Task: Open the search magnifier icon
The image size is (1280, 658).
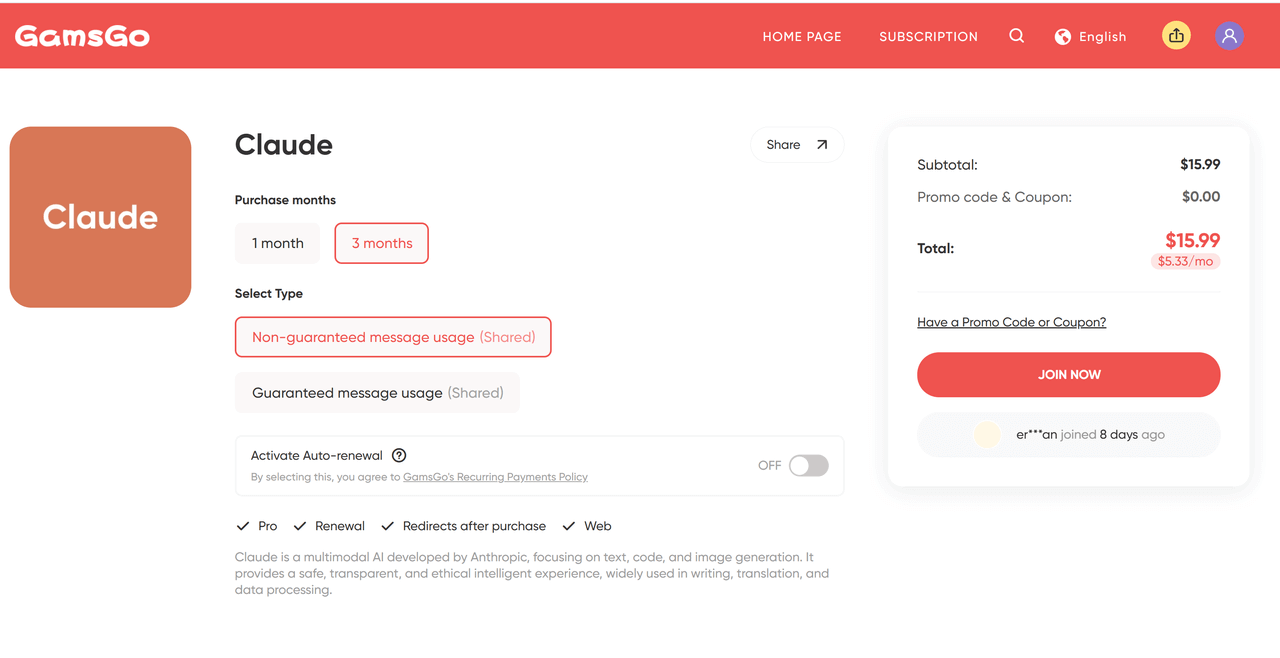Action: click(1016, 36)
